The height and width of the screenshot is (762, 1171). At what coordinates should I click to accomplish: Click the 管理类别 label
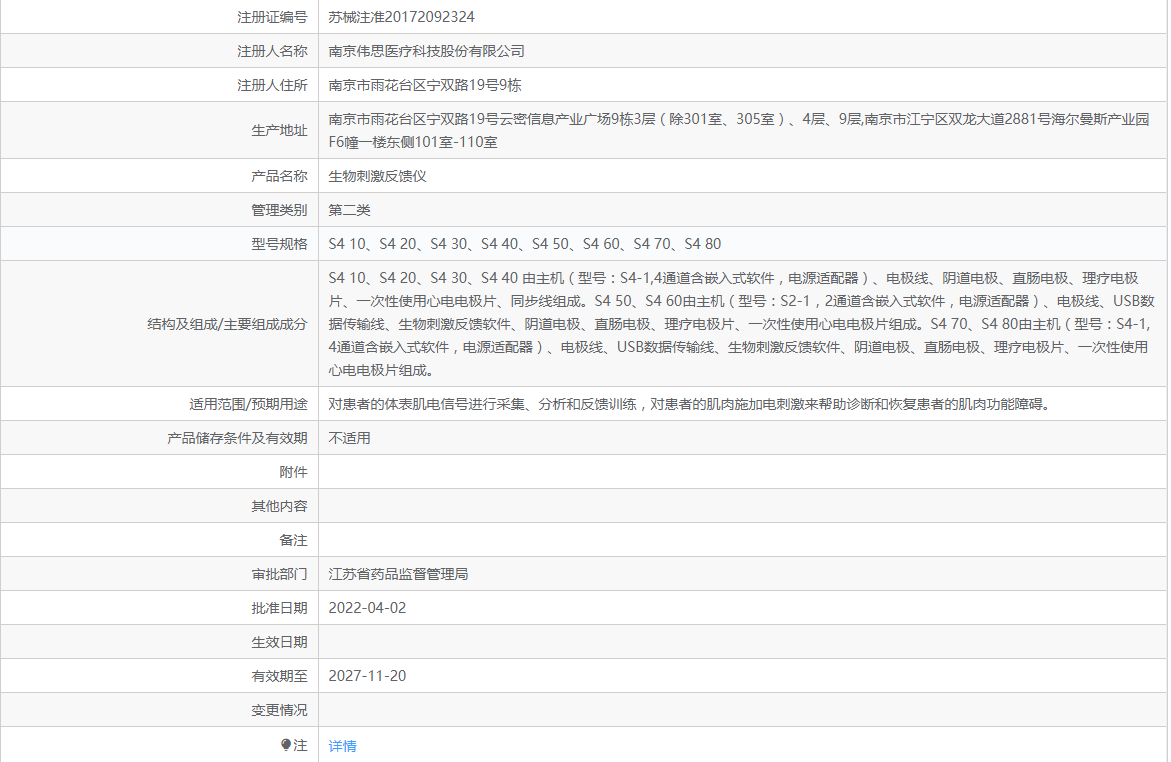point(279,210)
